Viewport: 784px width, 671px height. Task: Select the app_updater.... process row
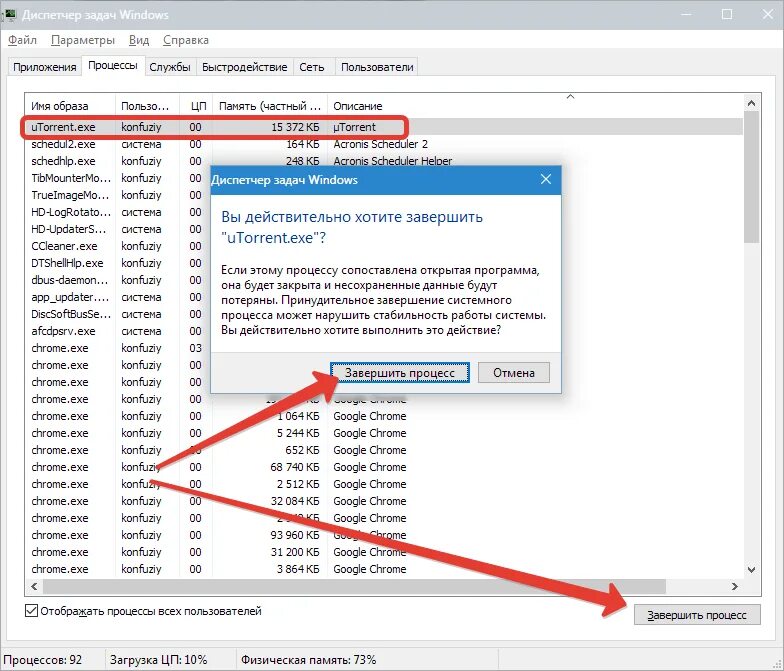[x=118, y=297]
